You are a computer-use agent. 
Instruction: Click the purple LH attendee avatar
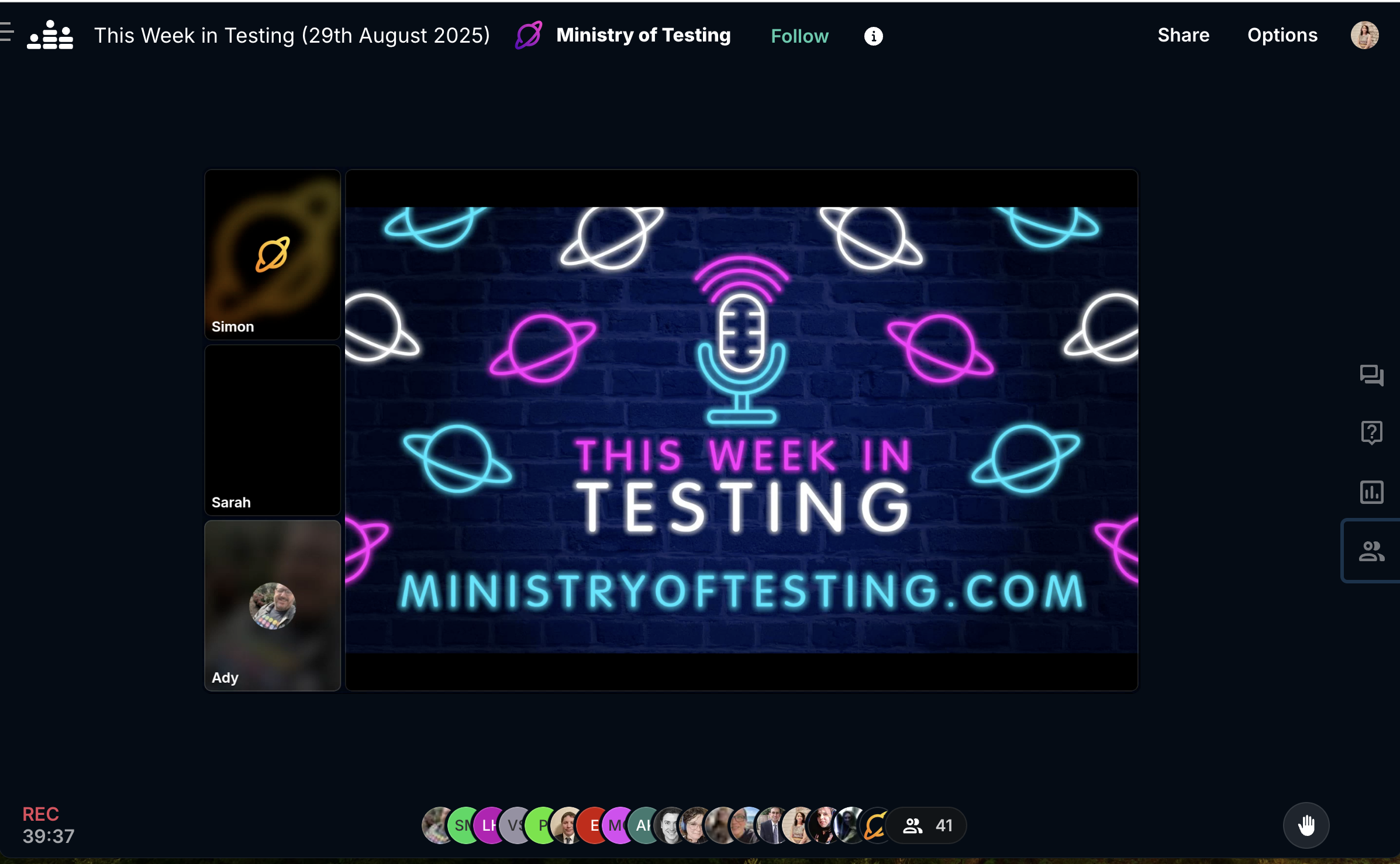pos(488,825)
